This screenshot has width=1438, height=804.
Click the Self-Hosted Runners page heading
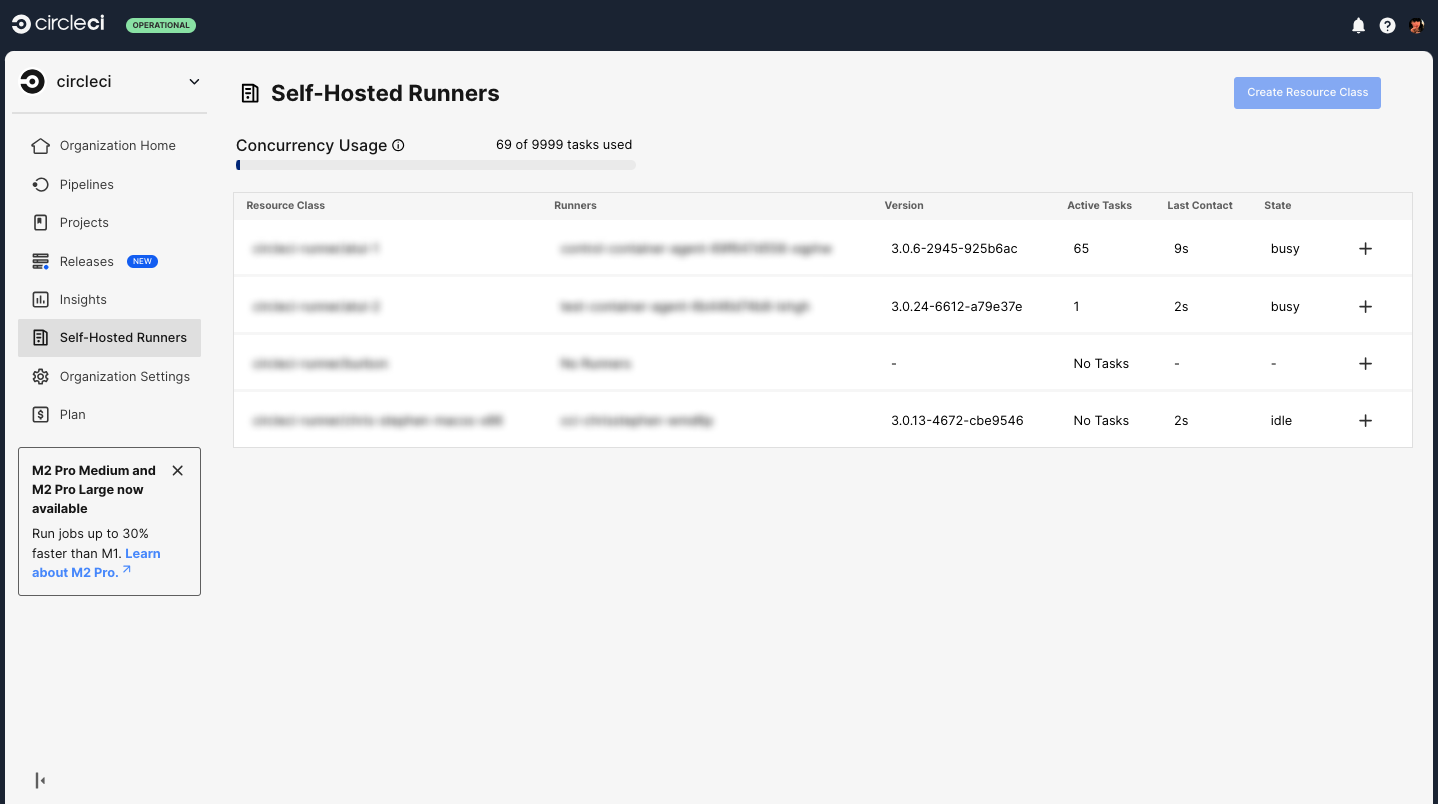coord(385,93)
